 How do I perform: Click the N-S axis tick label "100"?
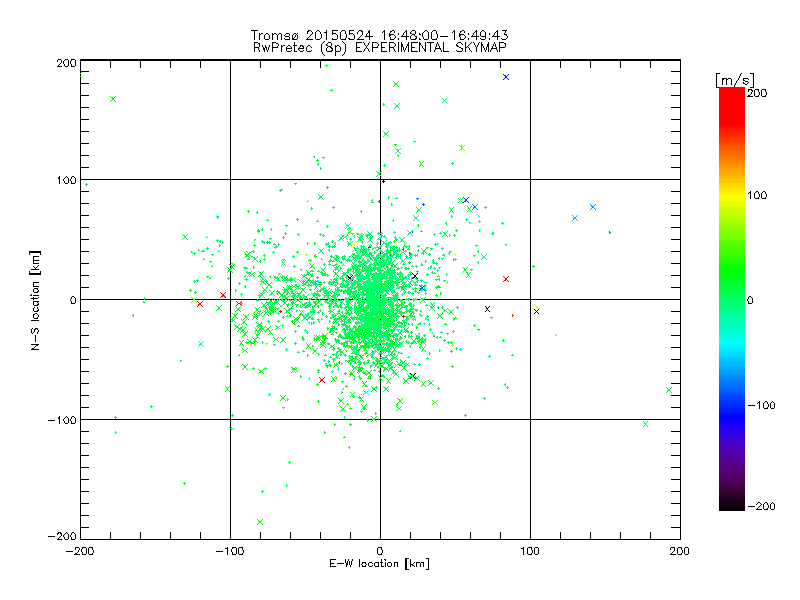tap(66, 180)
